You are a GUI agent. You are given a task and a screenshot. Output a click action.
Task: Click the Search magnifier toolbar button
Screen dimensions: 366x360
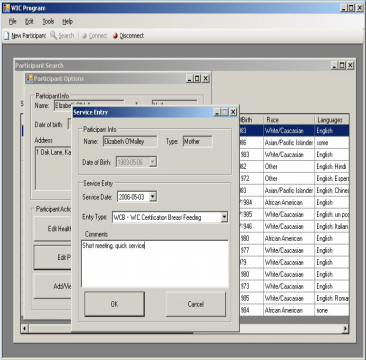coord(62,36)
